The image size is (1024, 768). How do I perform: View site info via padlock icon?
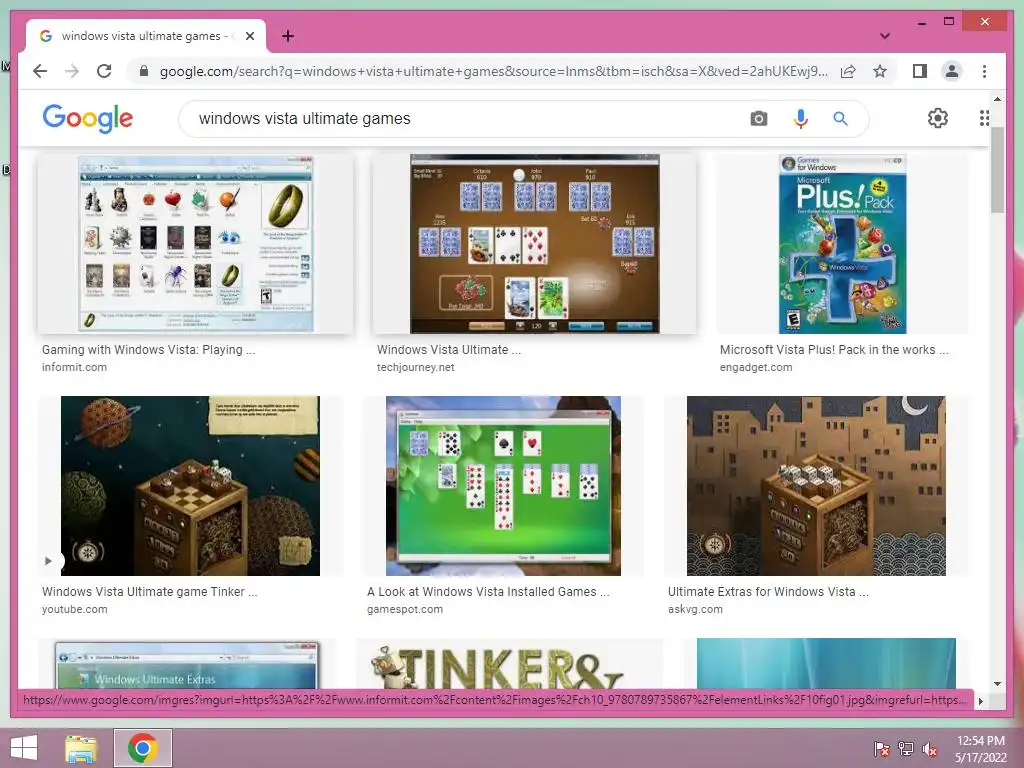point(144,71)
